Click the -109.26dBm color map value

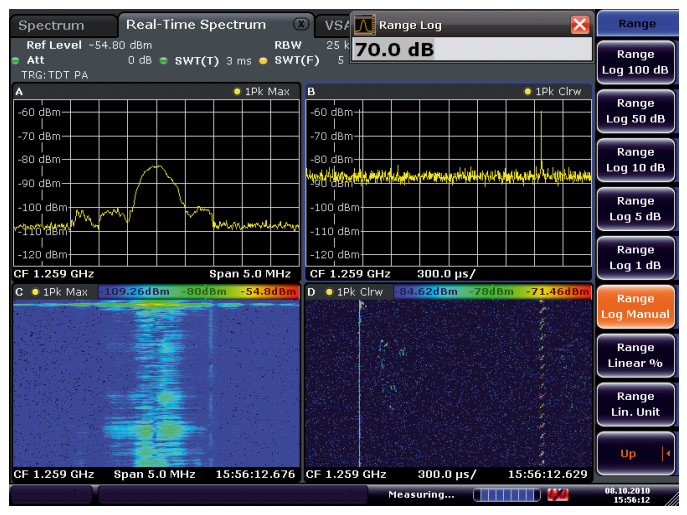[135, 292]
